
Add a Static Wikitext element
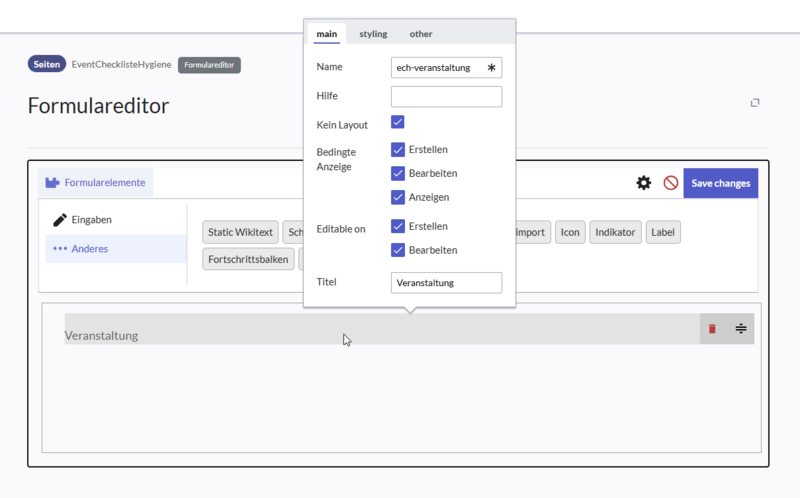pos(240,232)
